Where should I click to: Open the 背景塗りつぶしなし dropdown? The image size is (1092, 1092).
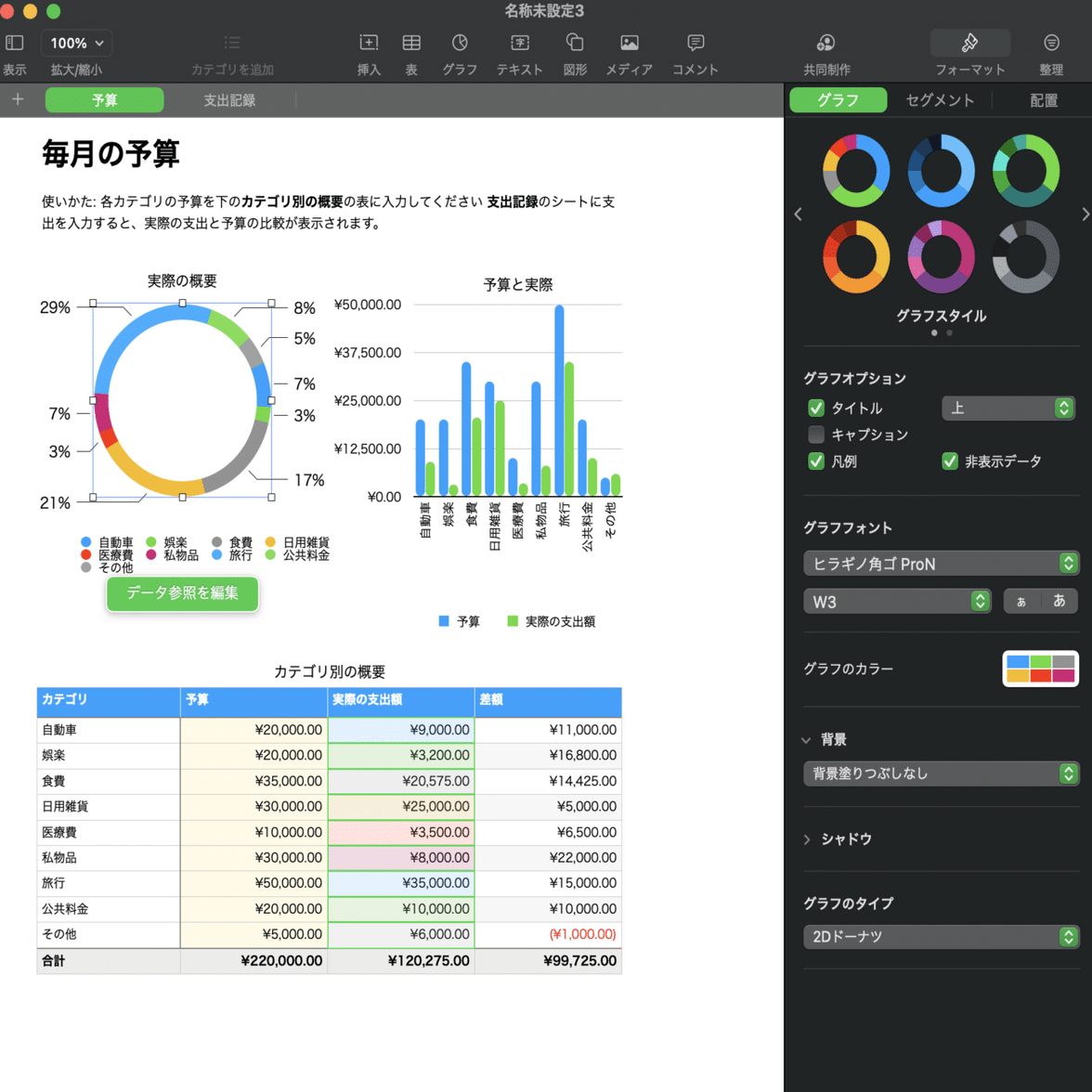click(x=940, y=773)
